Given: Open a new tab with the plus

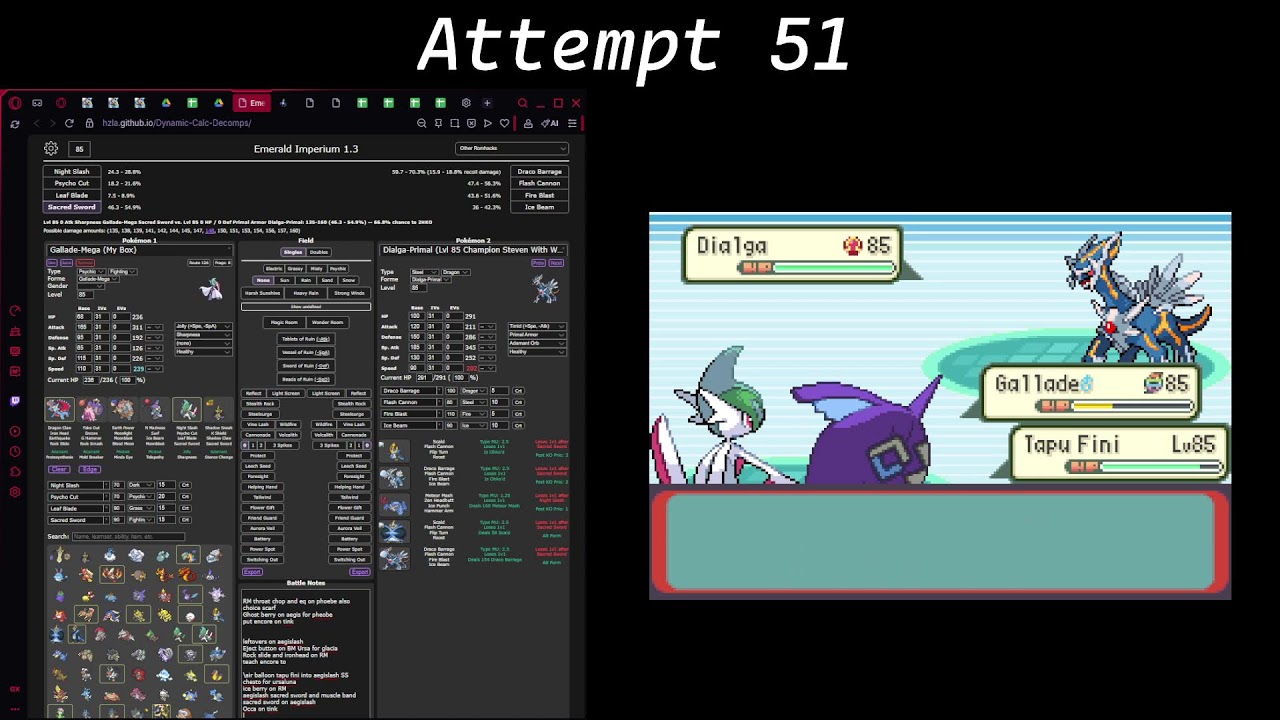Looking at the screenshot, I should point(487,103).
